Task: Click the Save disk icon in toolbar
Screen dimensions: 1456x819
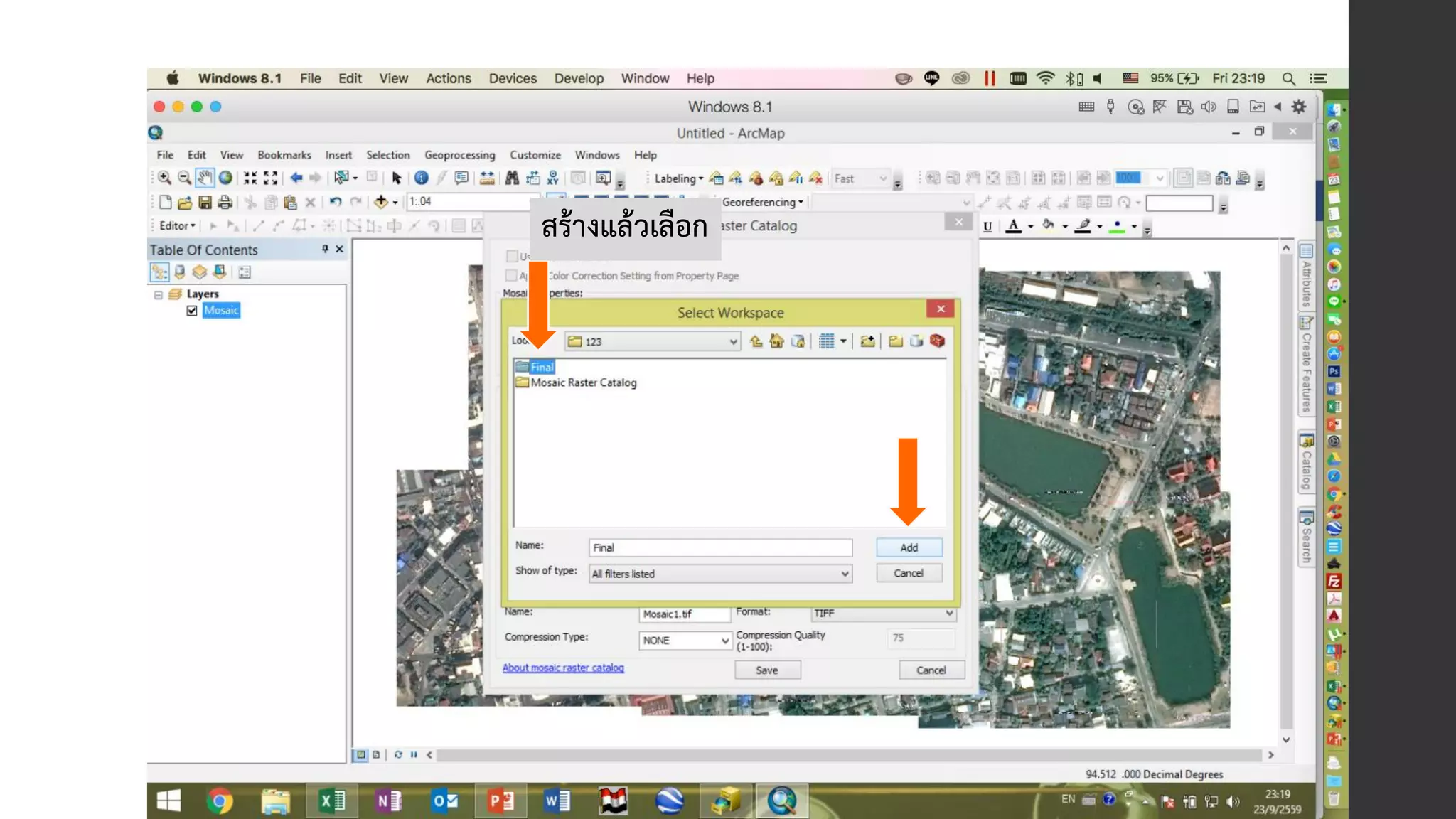Action: tap(205, 203)
